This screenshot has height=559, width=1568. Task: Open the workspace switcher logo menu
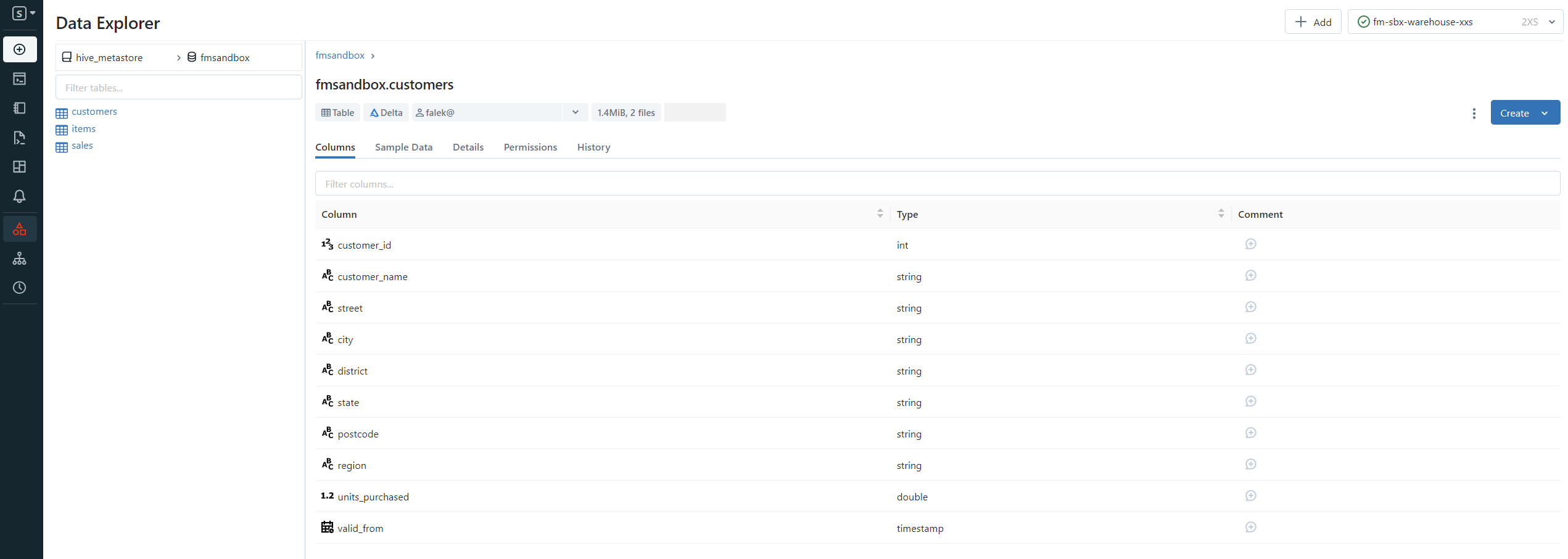(x=23, y=13)
